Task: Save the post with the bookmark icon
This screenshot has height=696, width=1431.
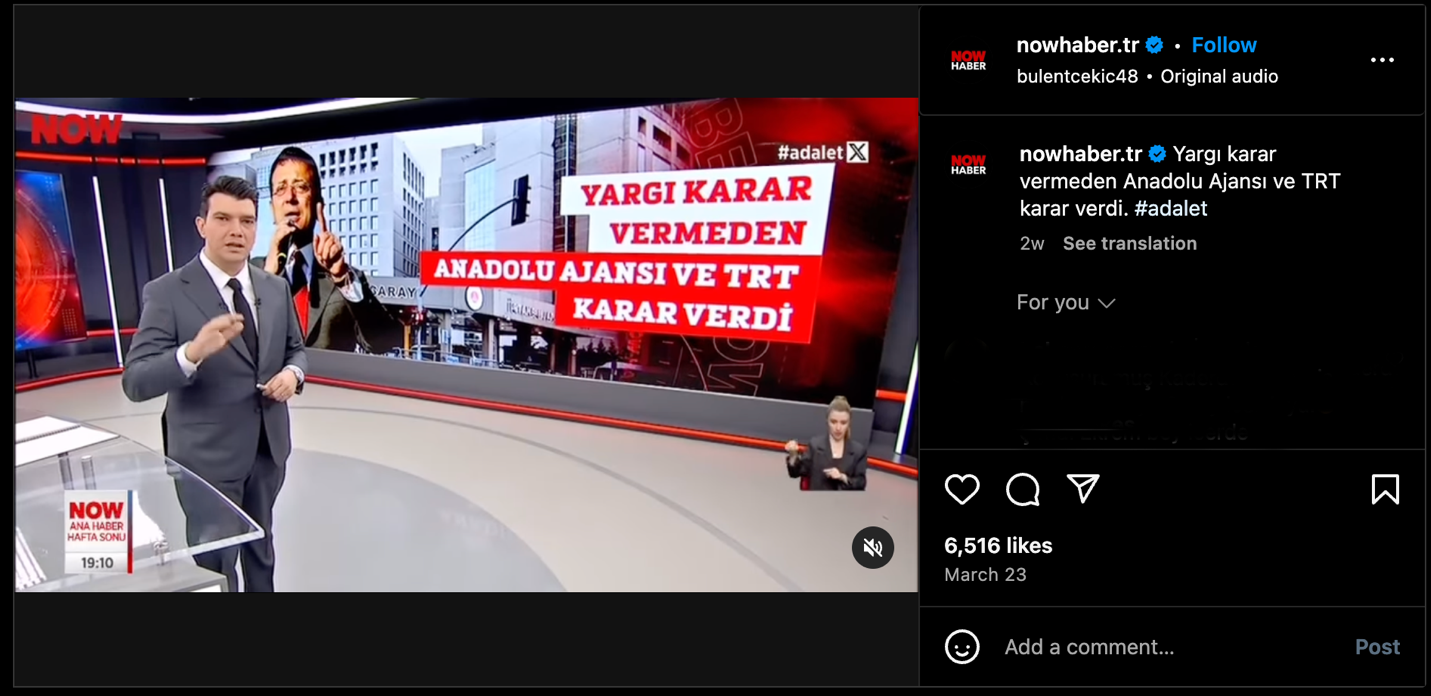Action: tap(1385, 489)
